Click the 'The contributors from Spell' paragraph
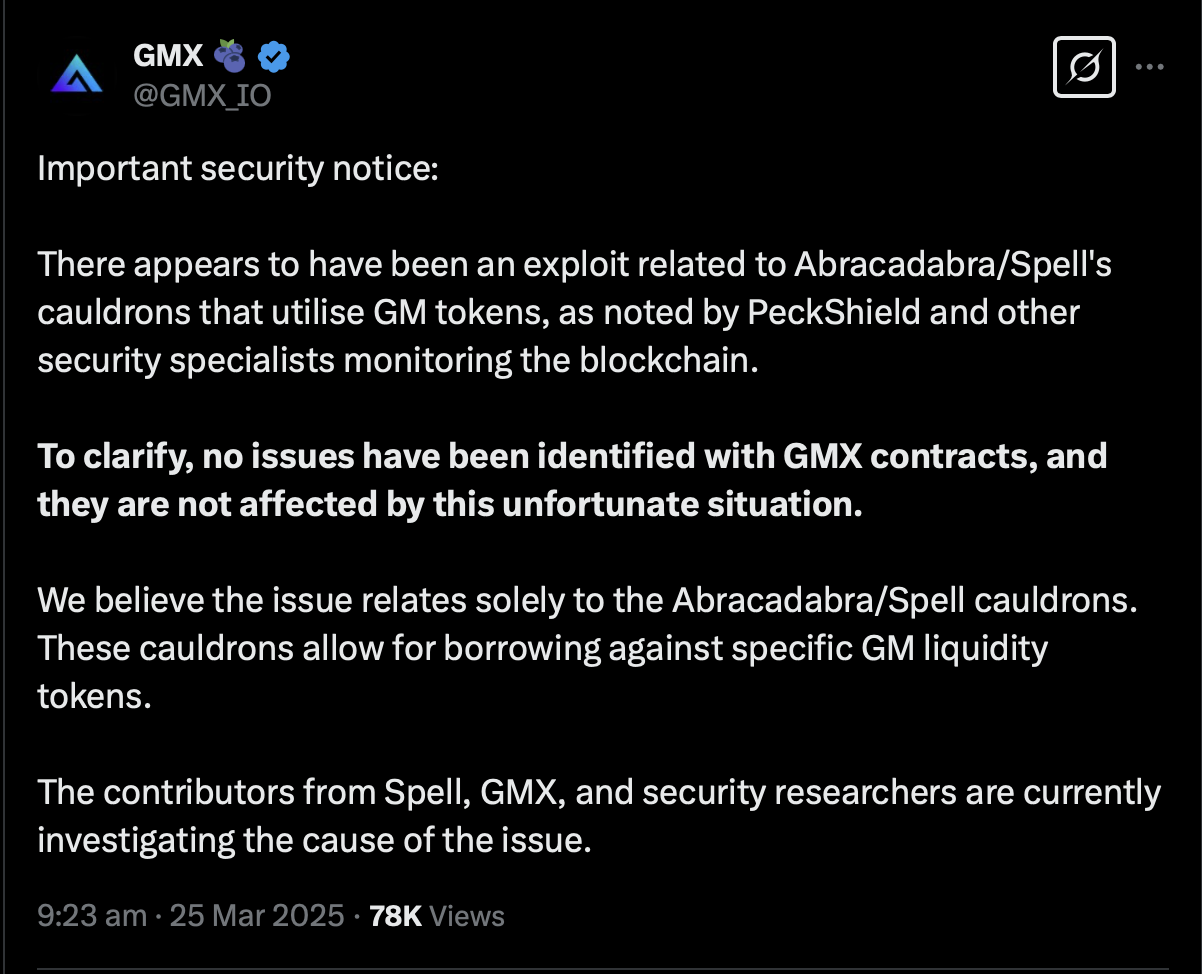1202x974 pixels. tap(599, 816)
